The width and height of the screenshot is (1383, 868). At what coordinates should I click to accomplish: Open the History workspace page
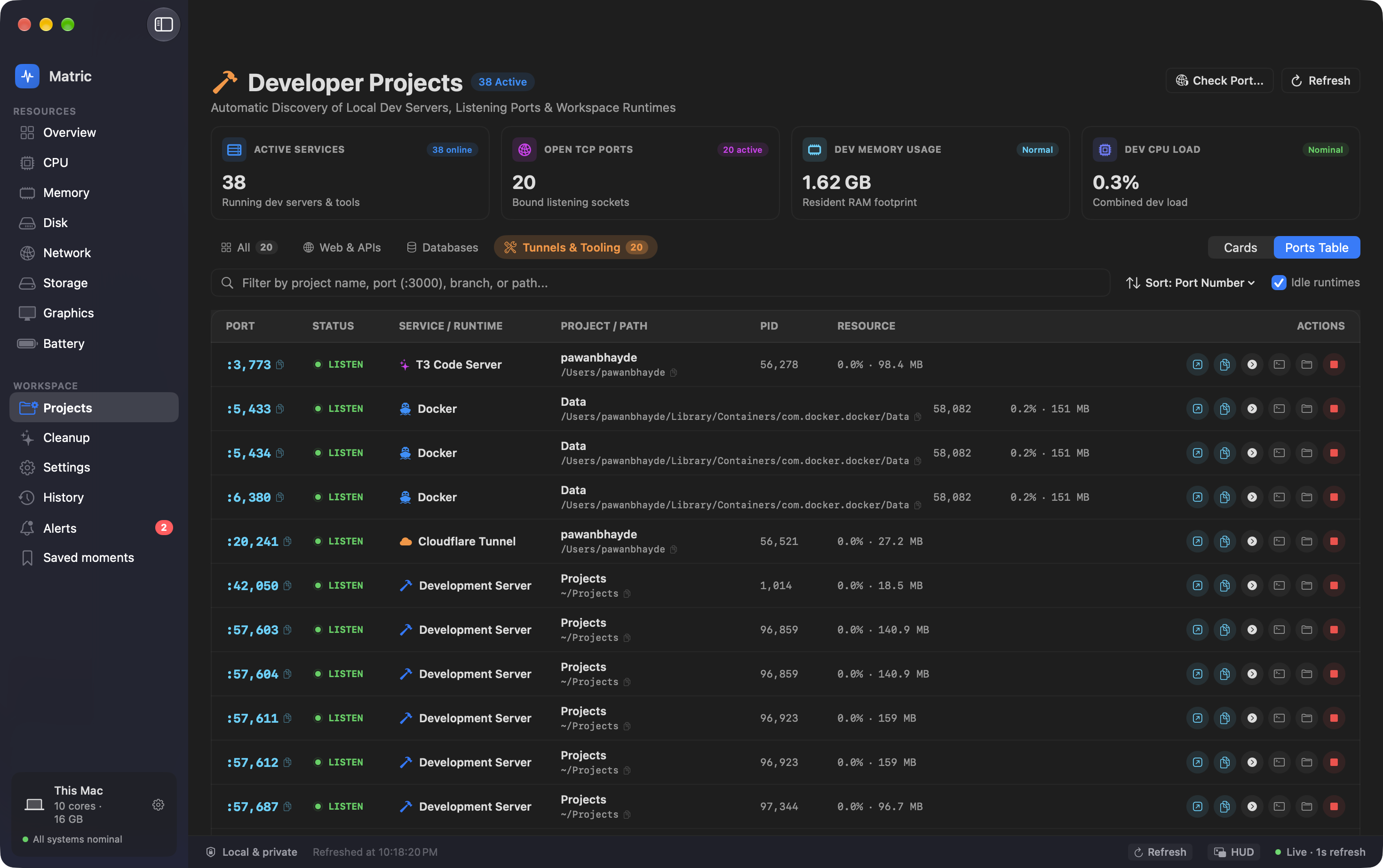94,497
